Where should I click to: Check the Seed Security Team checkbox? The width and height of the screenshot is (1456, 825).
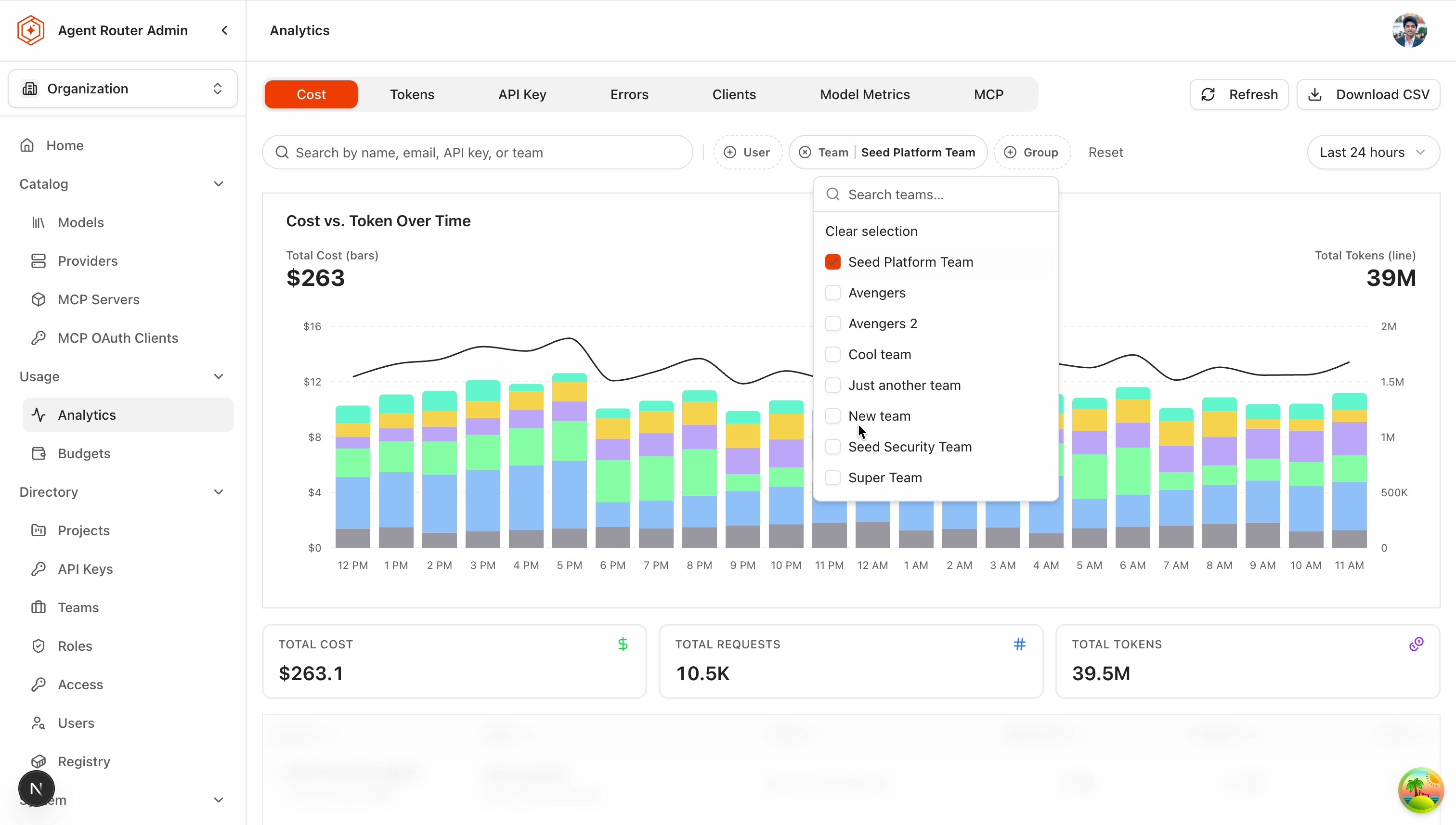point(832,447)
